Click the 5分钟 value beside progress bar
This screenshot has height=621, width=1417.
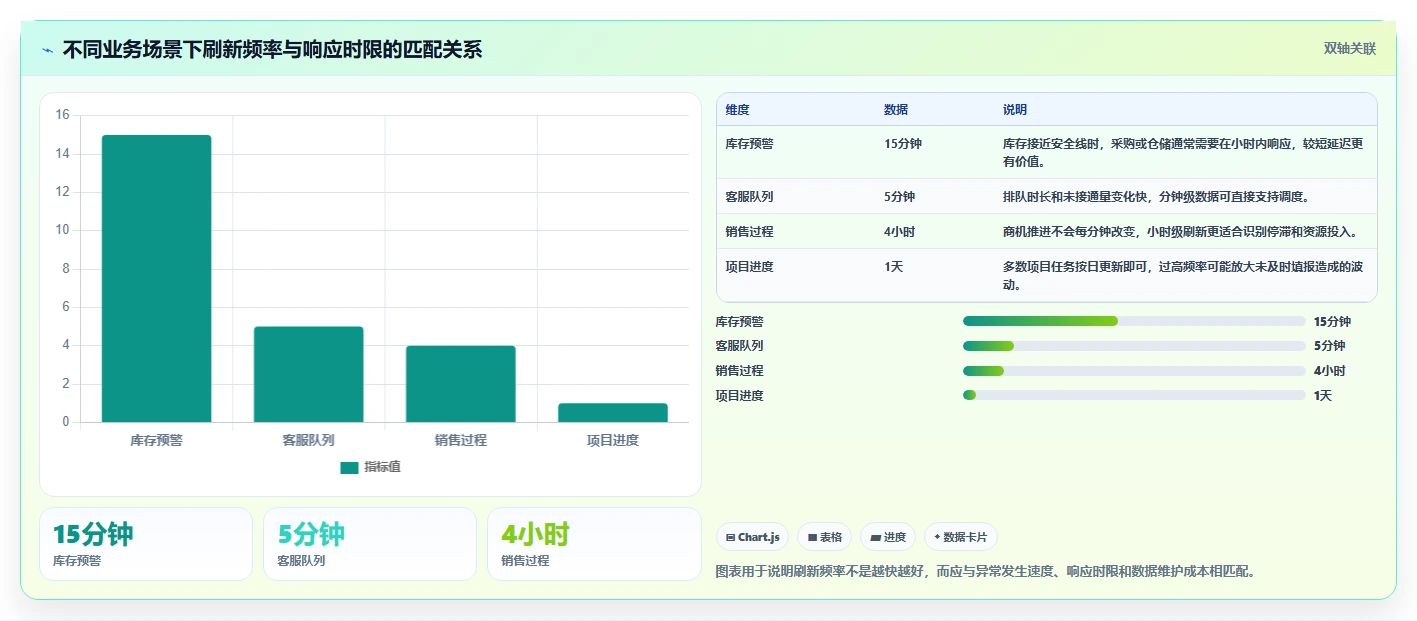[x=1329, y=346]
